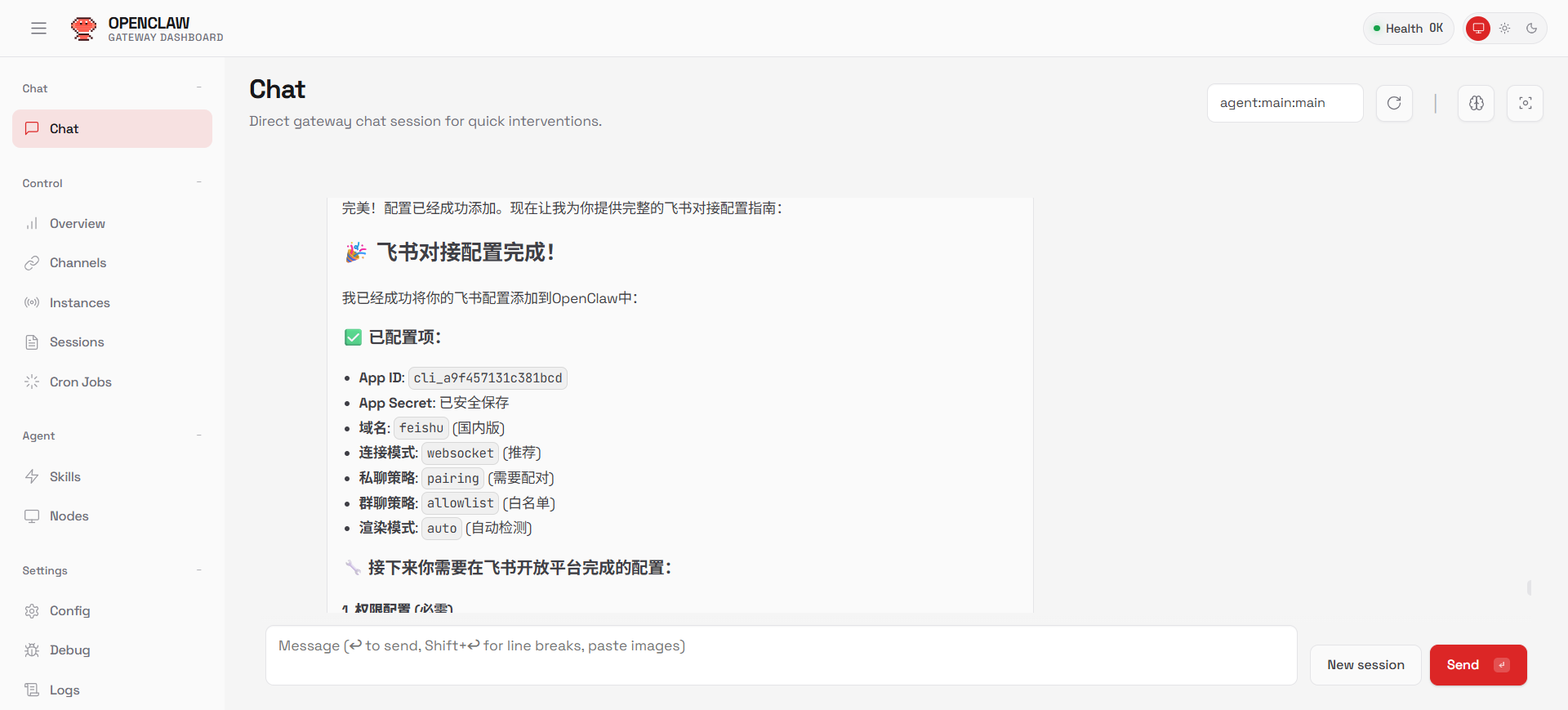
Task: Click the App Secret: 已安全保存 line
Action: (x=434, y=403)
